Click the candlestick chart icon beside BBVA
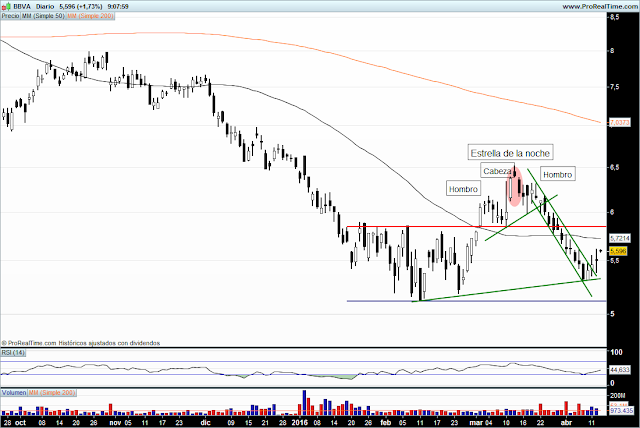Viewport: 640px width, 428px height. pyautogui.click(x=6, y=7)
